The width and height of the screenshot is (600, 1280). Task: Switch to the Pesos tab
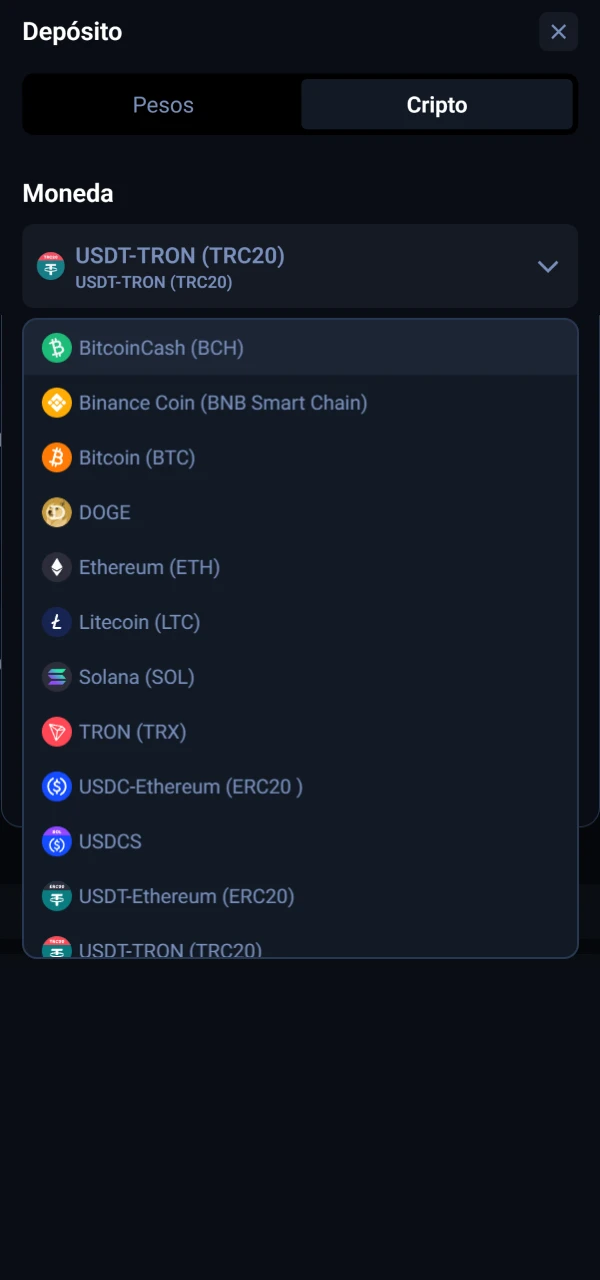(162, 104)
